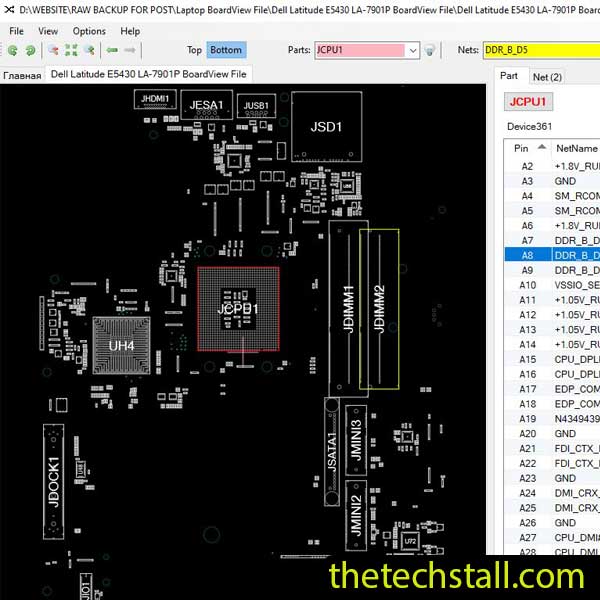Click the zoom in magnifier with the green arrow
Screen dimensions: 600x600
[x=89, y=50]
